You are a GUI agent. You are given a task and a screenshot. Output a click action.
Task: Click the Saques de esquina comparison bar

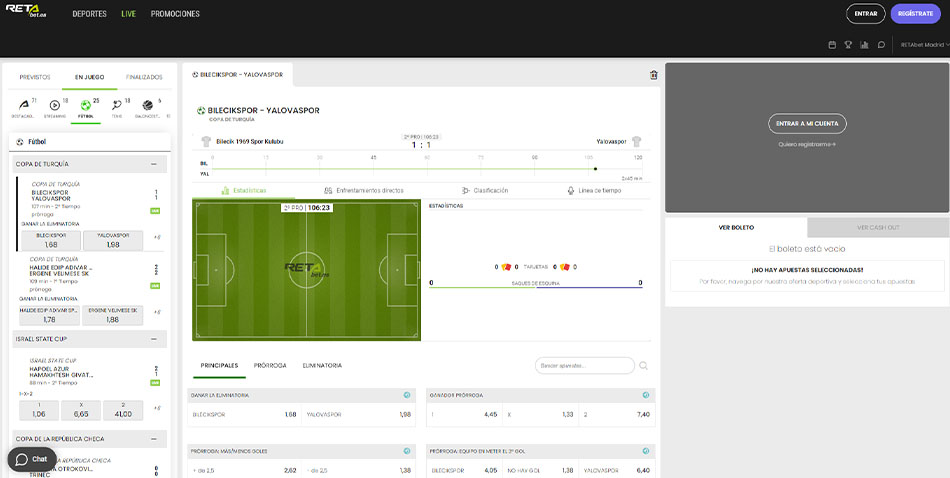pos(536,287)
